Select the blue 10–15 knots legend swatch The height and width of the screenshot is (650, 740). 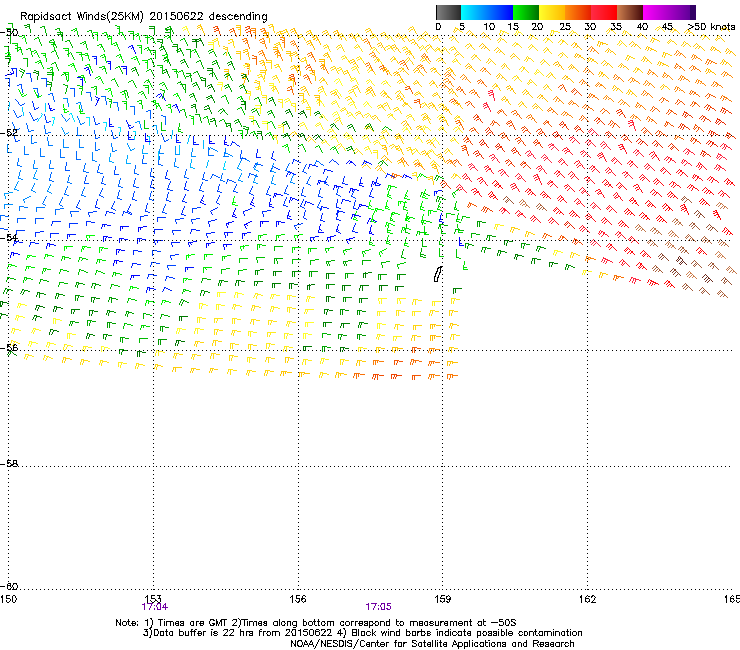point(500,12)
